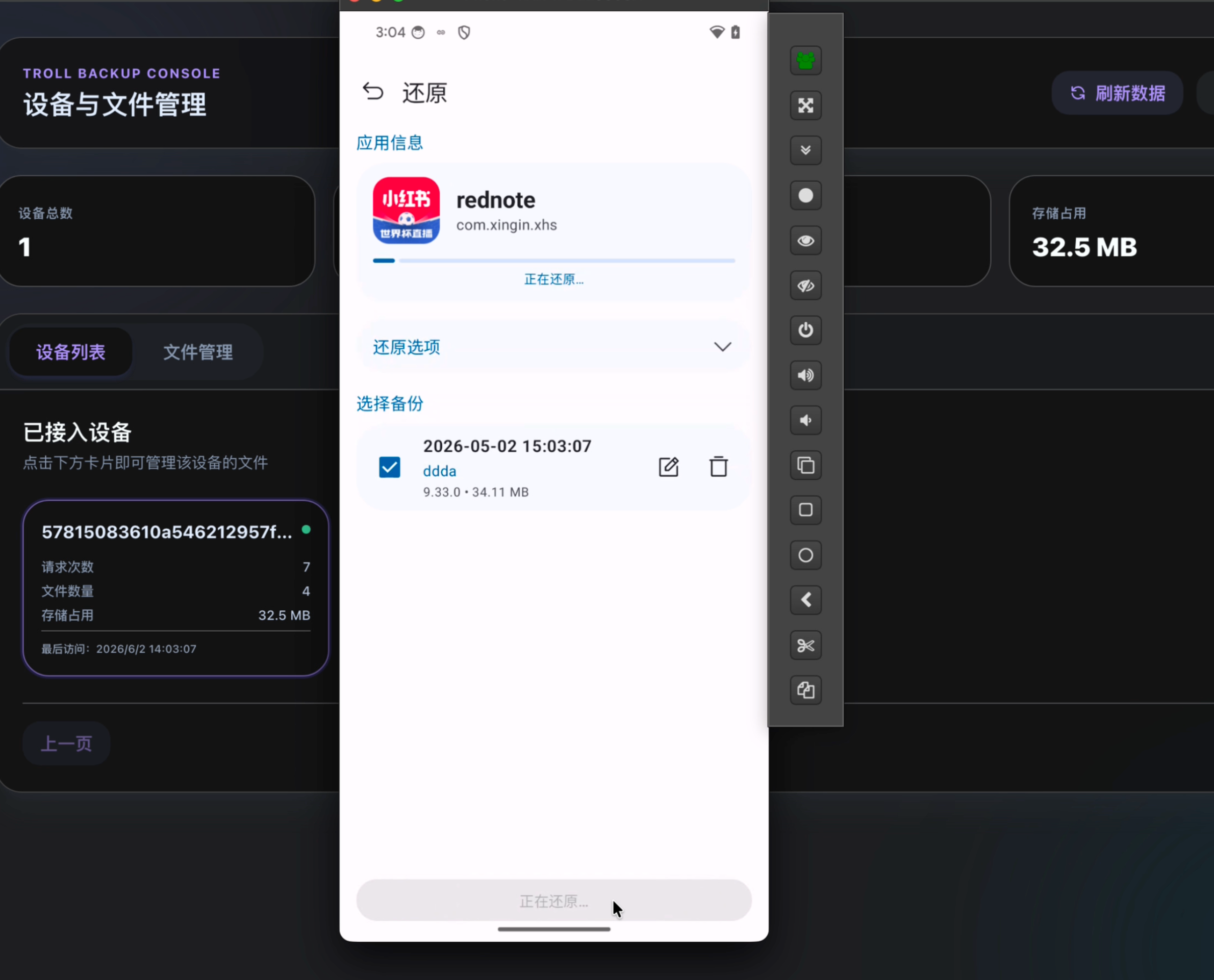Click the filled circle touch icon in sidebar

pos(805,195)
